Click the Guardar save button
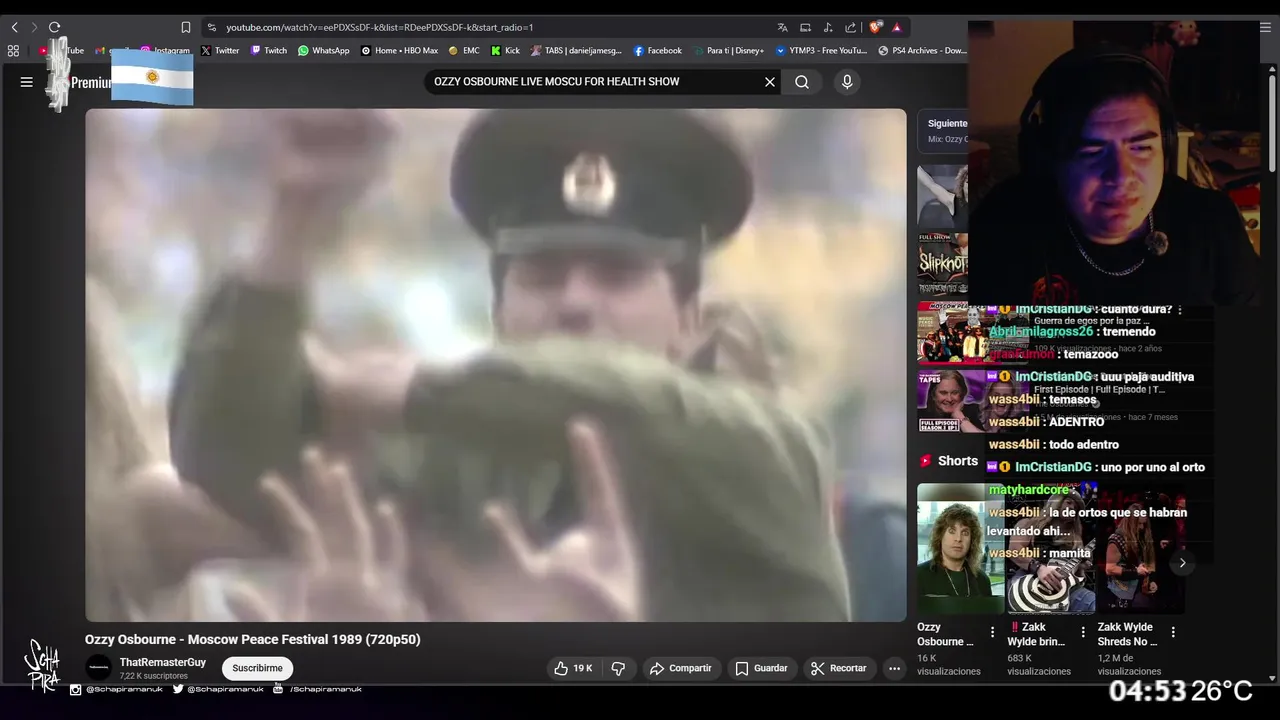Viewport: 1280px width, 720px height. pyautogui.click(x=761, y=668)
